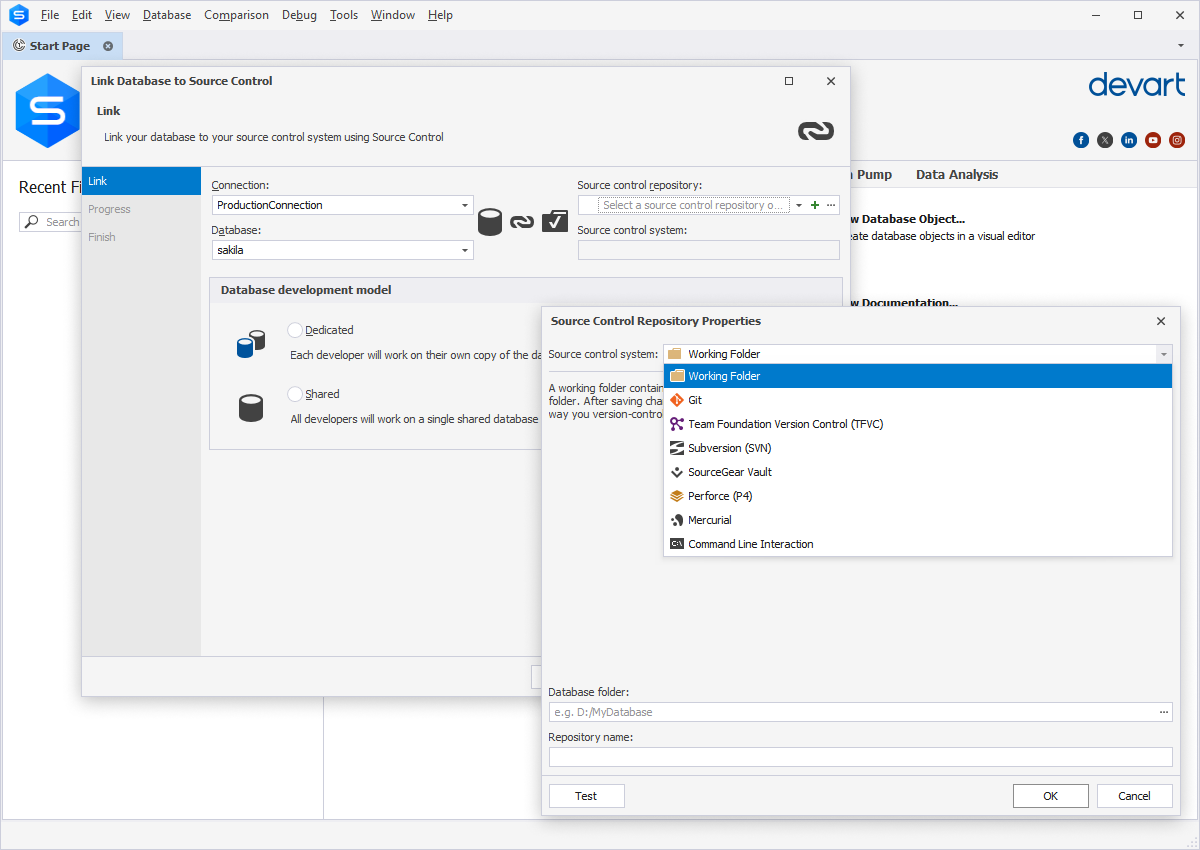This screenshot has width=1200, height=850.
Task: Pick Command Line Interaction option
Action: [x=750, y=544]
